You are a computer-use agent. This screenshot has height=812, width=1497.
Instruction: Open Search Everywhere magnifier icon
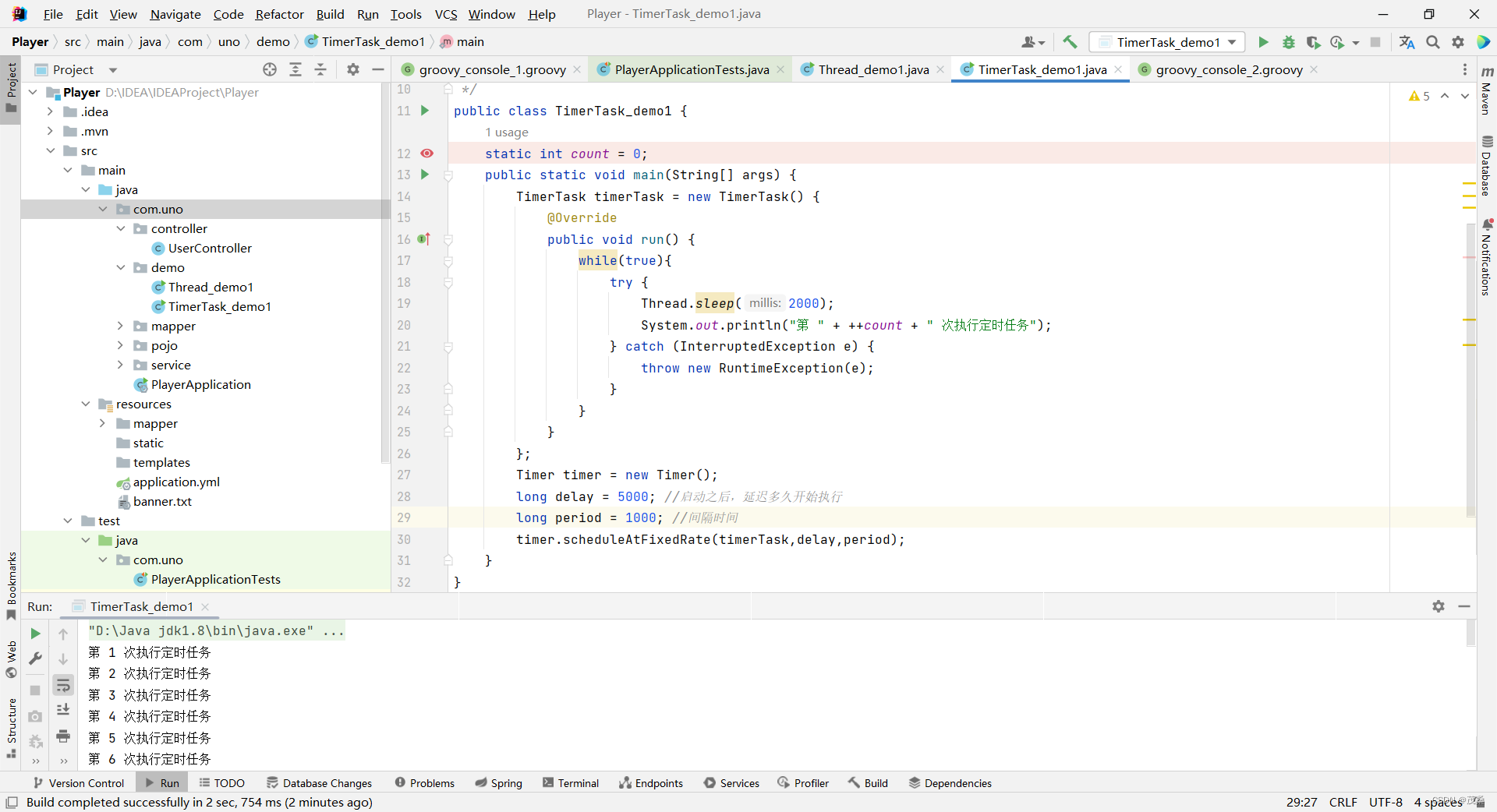click(1432, 42)
